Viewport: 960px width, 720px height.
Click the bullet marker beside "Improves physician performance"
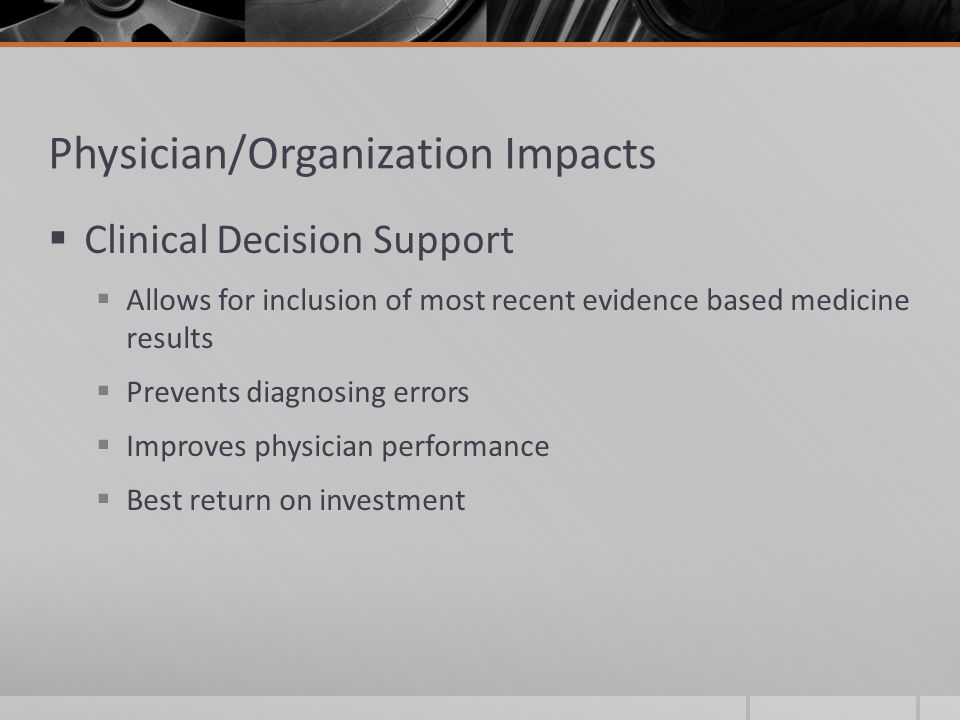pos(103,444)
